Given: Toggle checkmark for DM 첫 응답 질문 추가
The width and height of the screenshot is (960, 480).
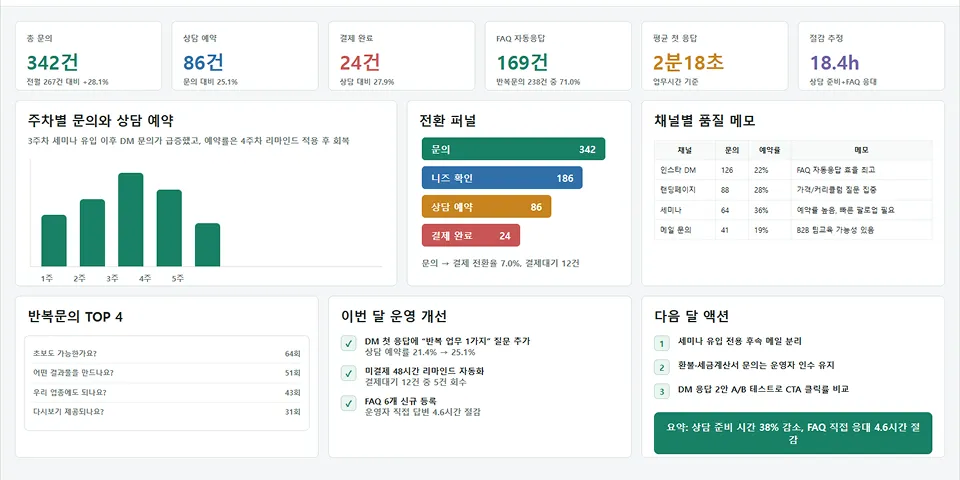Looking at the screenshot, I should [348, 343].
